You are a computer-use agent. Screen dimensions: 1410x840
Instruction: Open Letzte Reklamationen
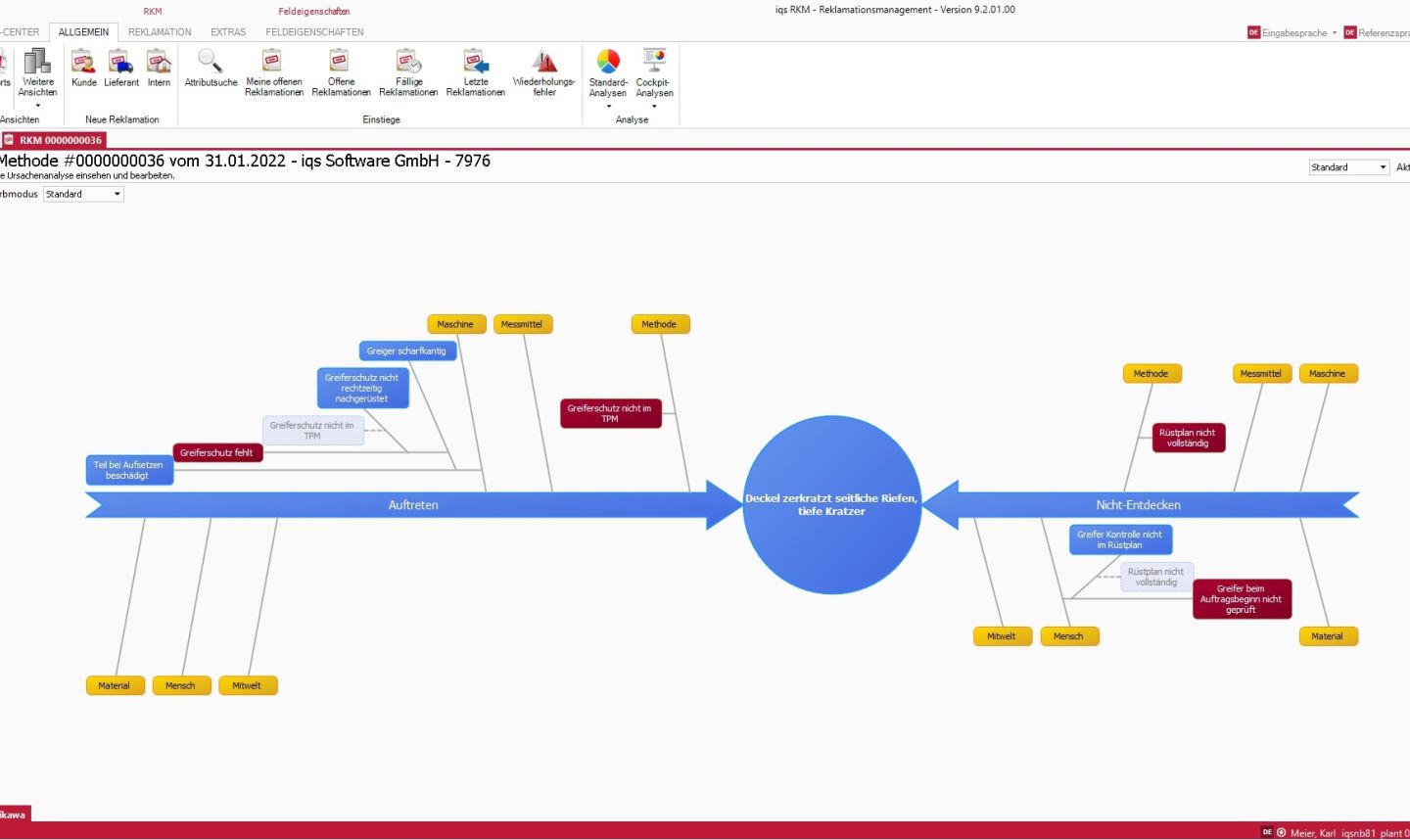tap(475, 69)
